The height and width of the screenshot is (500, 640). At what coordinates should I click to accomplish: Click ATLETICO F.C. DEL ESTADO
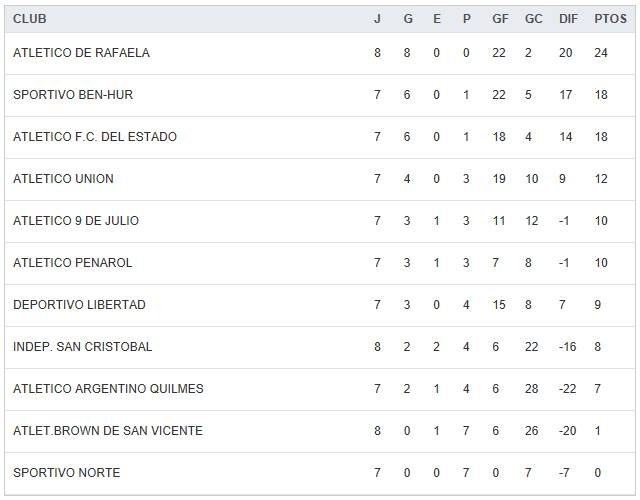pos(95,137)
